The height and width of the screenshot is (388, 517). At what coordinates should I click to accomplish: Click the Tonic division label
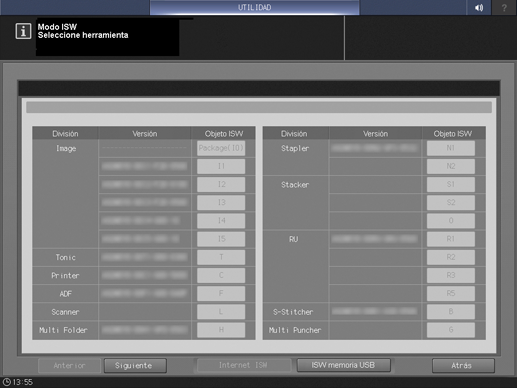(65, 257)
